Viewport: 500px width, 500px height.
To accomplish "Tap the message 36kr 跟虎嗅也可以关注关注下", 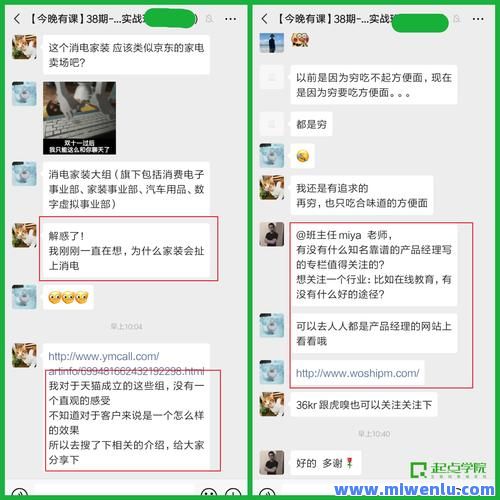I will point(364,405).
